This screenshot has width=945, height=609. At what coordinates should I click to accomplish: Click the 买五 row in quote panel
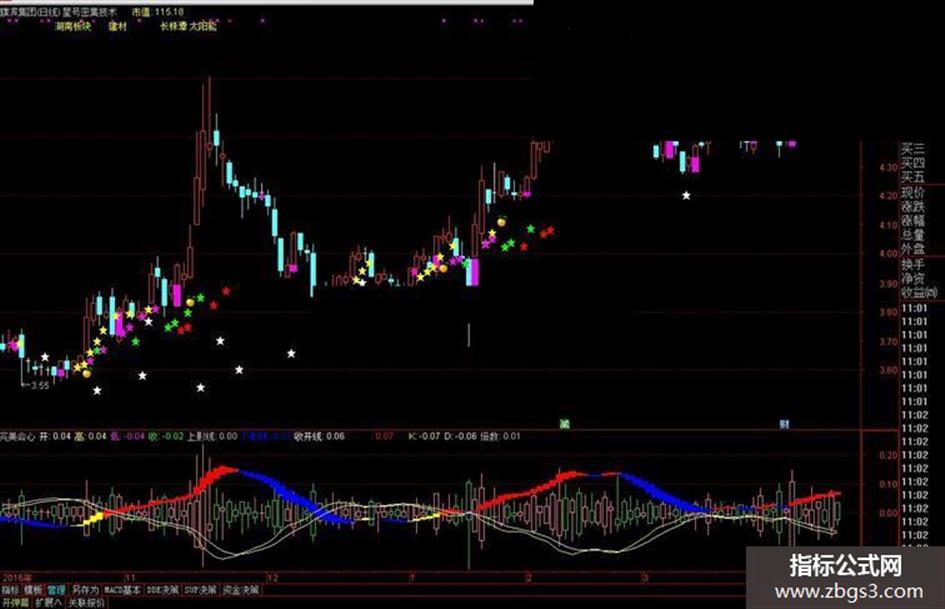click(x=912, y=177)
